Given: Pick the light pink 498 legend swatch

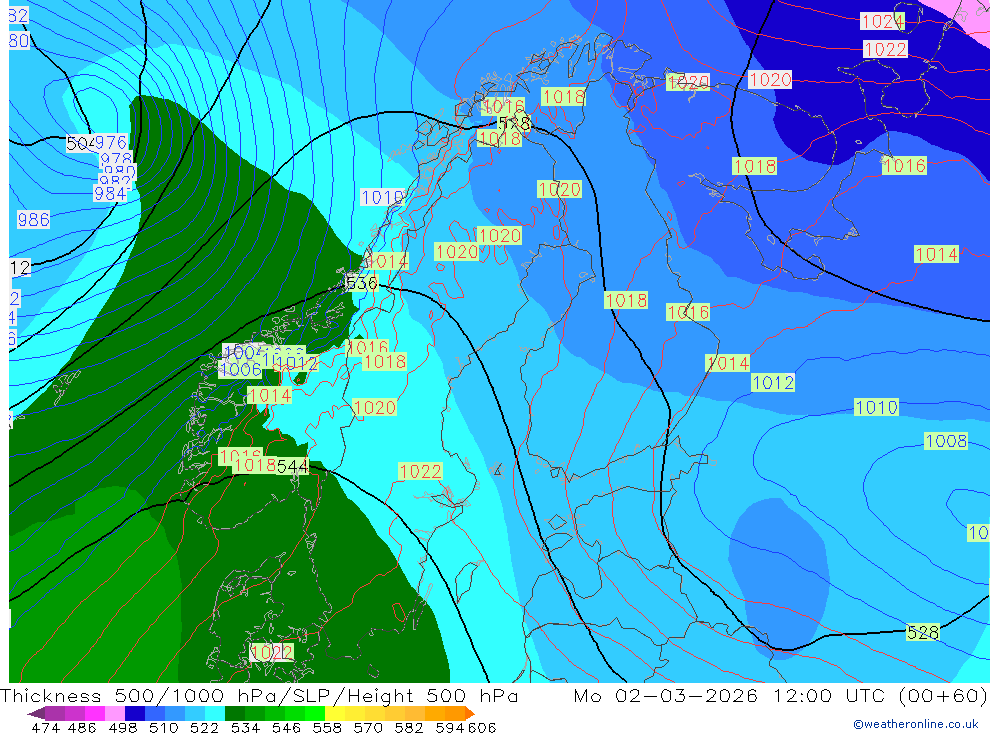Looking at the screenshot, I should click(113, 713).
